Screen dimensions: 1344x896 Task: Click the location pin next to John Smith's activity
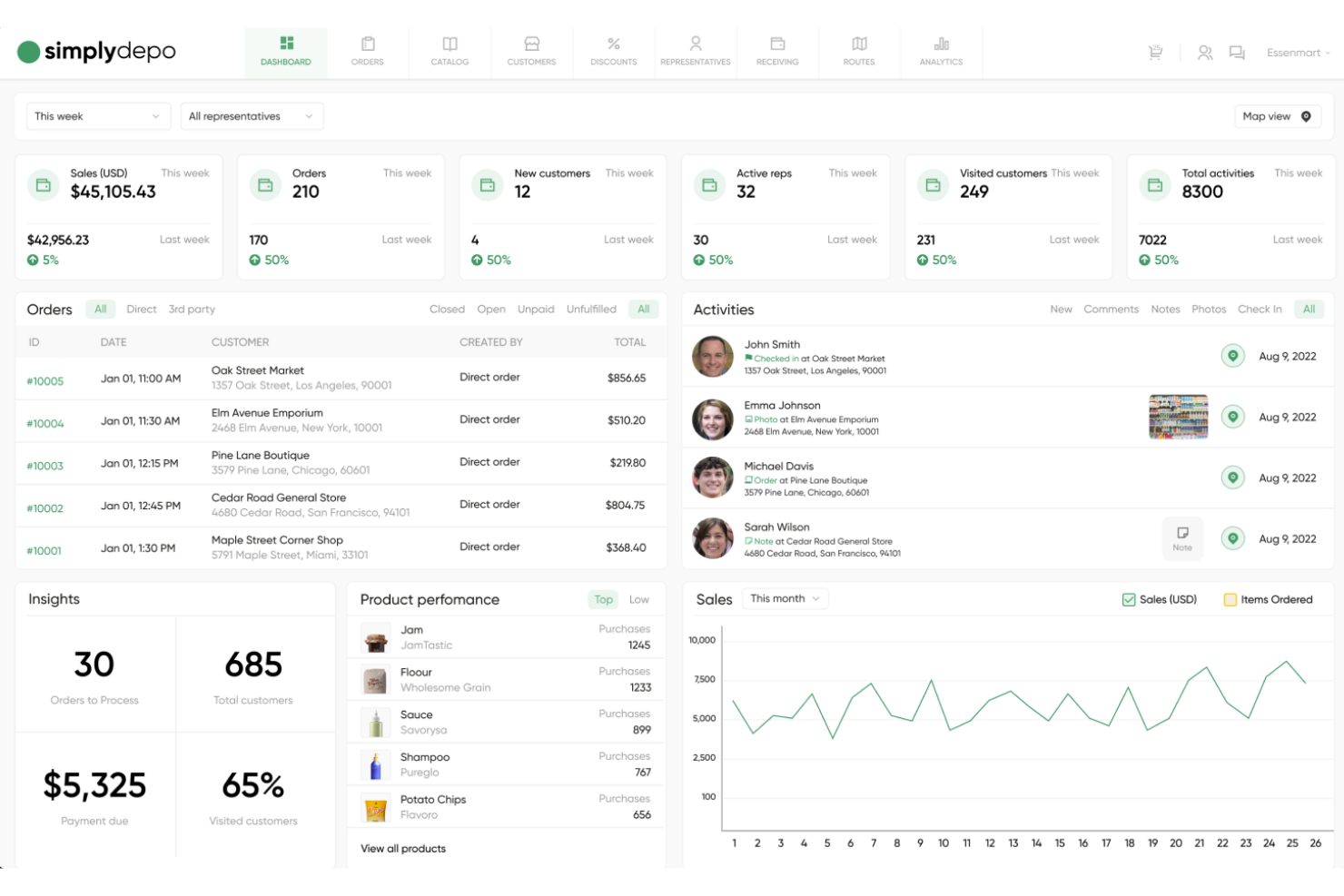point(1232,356)
